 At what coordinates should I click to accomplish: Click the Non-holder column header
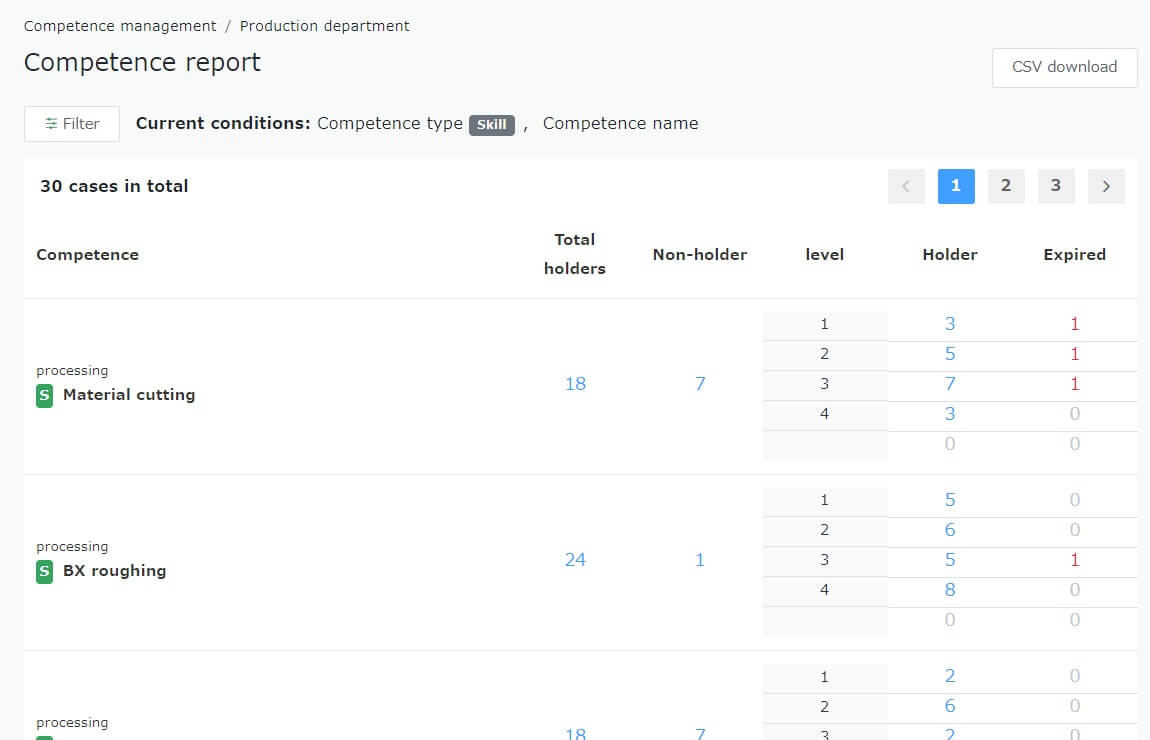click(x=700, y=254)
